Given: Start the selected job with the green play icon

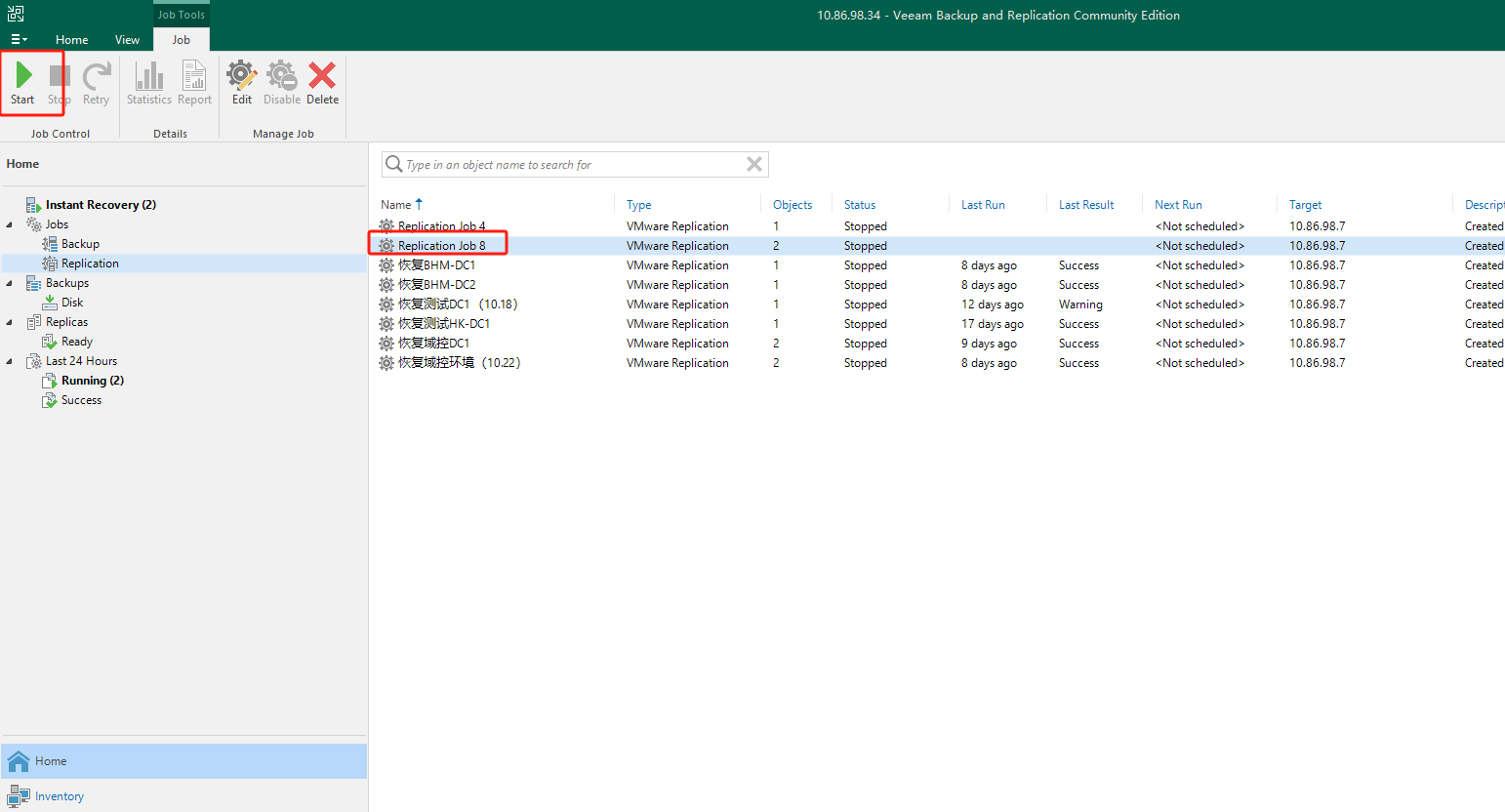Looking at the screenshot, I should [x=23, y=83].
